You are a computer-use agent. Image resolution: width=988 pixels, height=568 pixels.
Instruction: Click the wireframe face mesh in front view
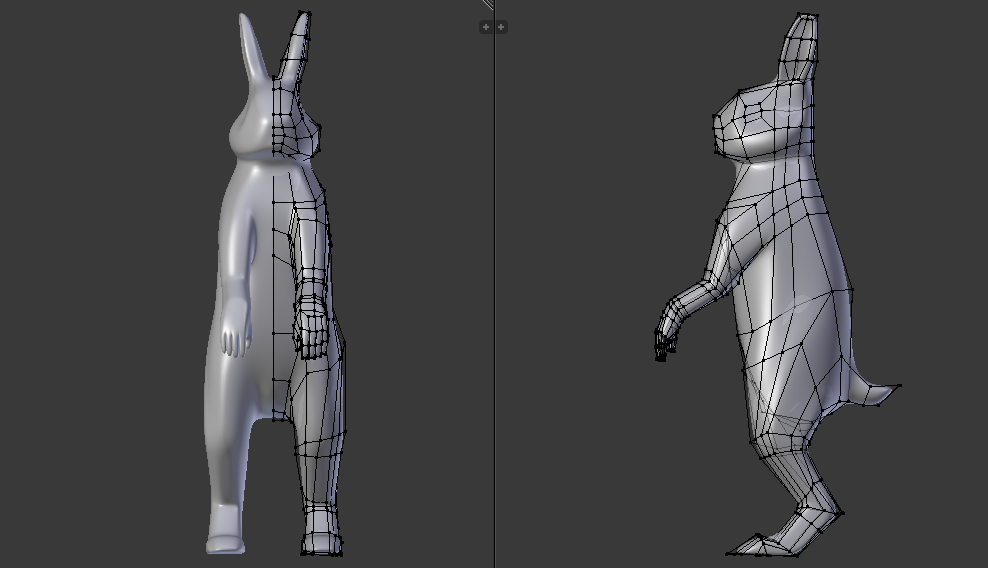pos(296,130)
